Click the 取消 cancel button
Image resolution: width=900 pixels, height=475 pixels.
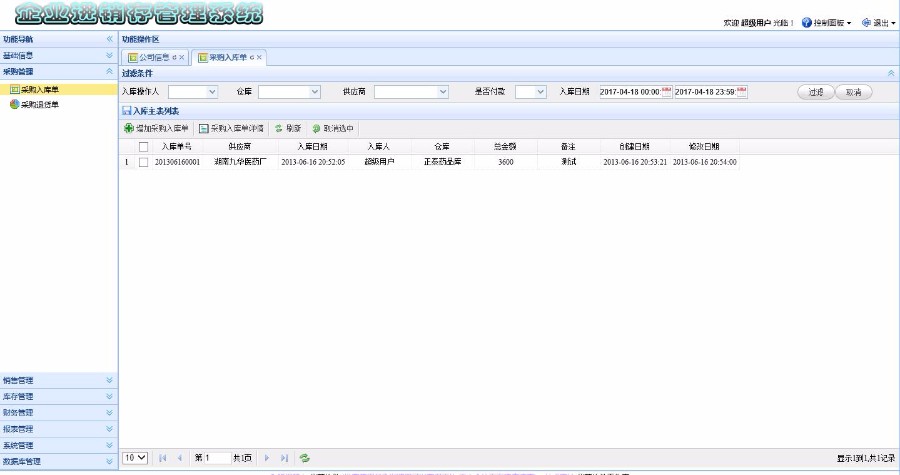coord(854,92)
